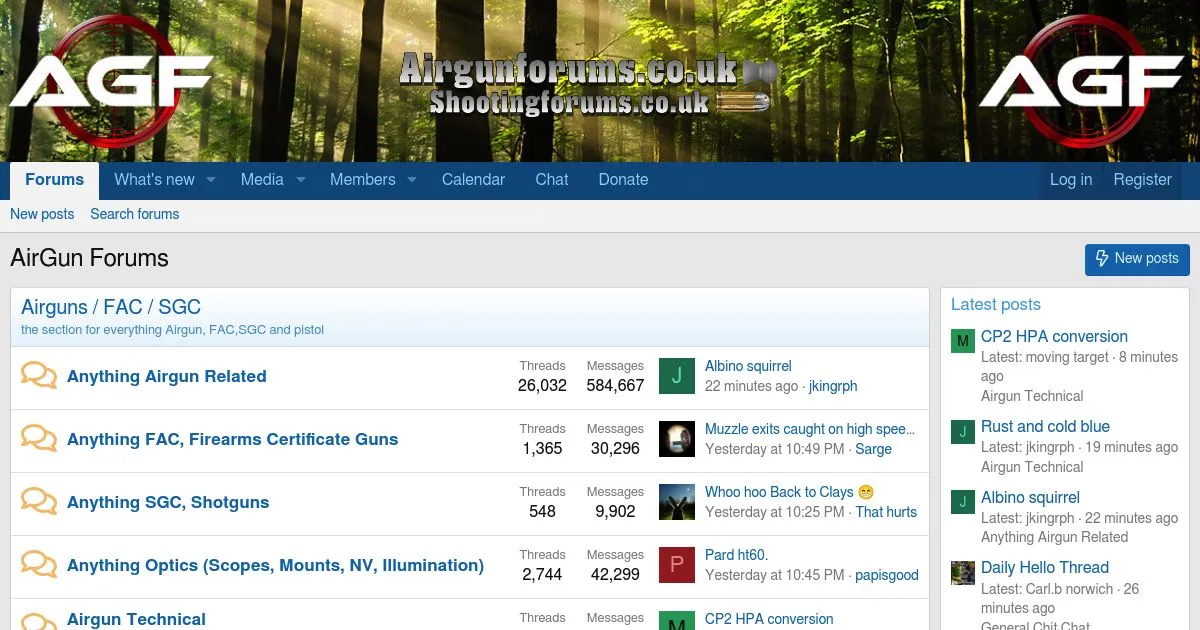The width and height of the screenshot is (1200, 630).
Task: Open M avatar beside CP2 HPA conversion in sidebar
Action: coord(962,341)
